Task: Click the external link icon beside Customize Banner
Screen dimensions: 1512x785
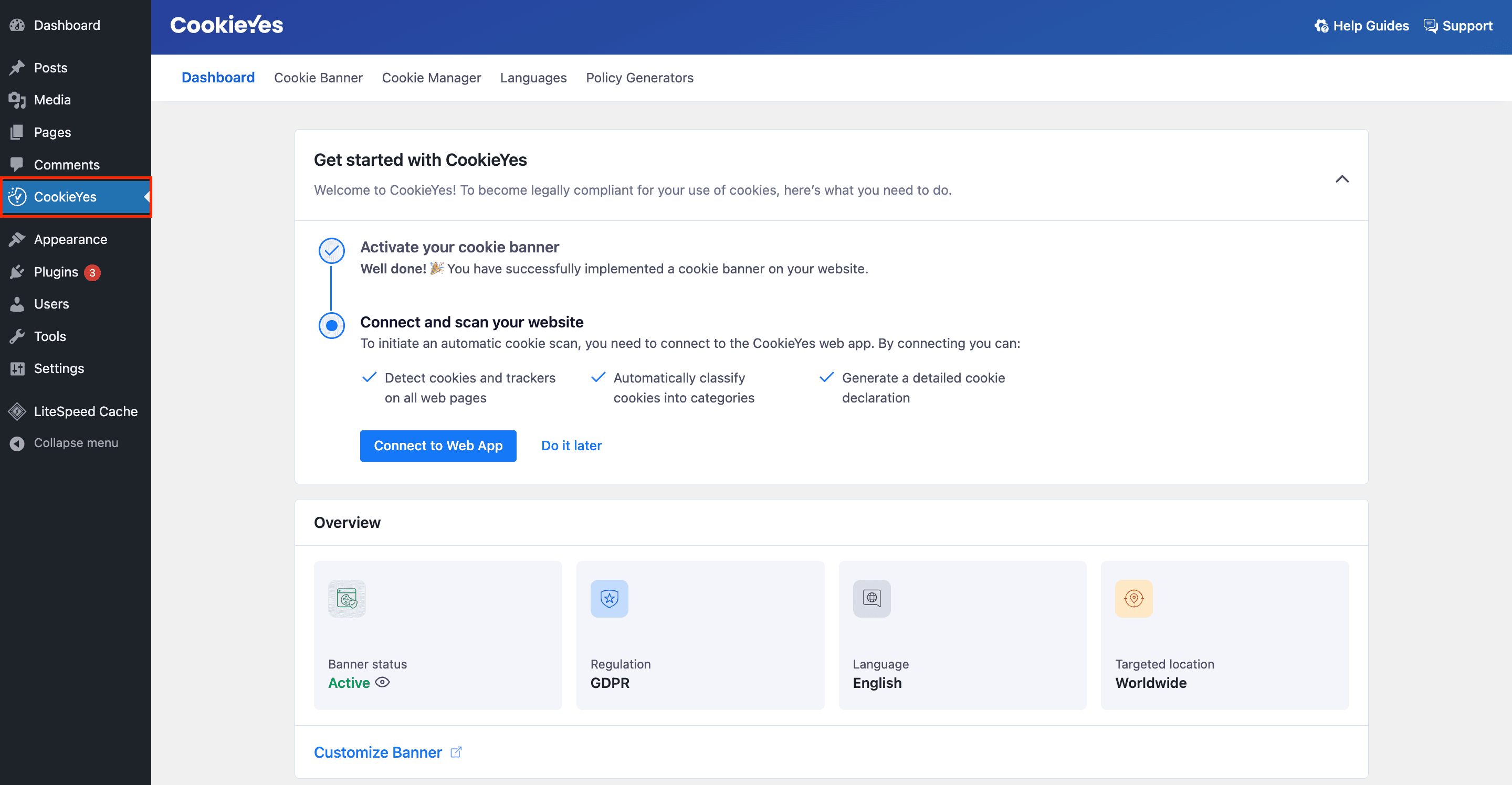Action: click(x=456, y=752)
